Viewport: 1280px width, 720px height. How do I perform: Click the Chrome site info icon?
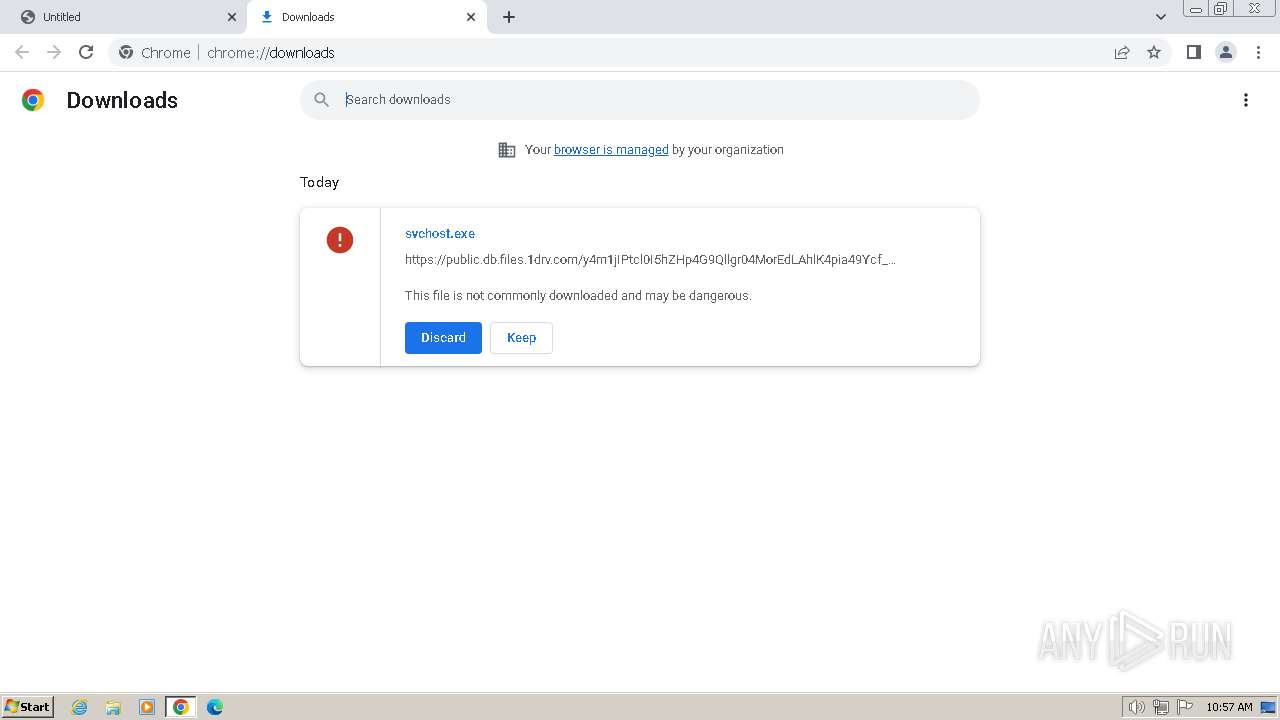click(x=126, y=52)
